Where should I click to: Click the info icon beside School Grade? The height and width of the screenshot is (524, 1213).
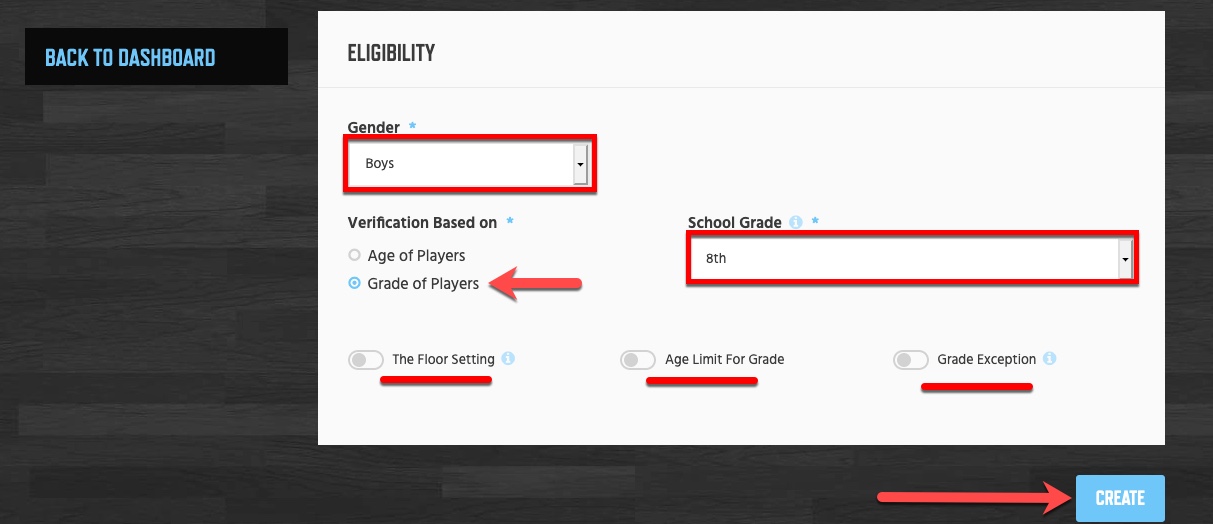(796, 223)
